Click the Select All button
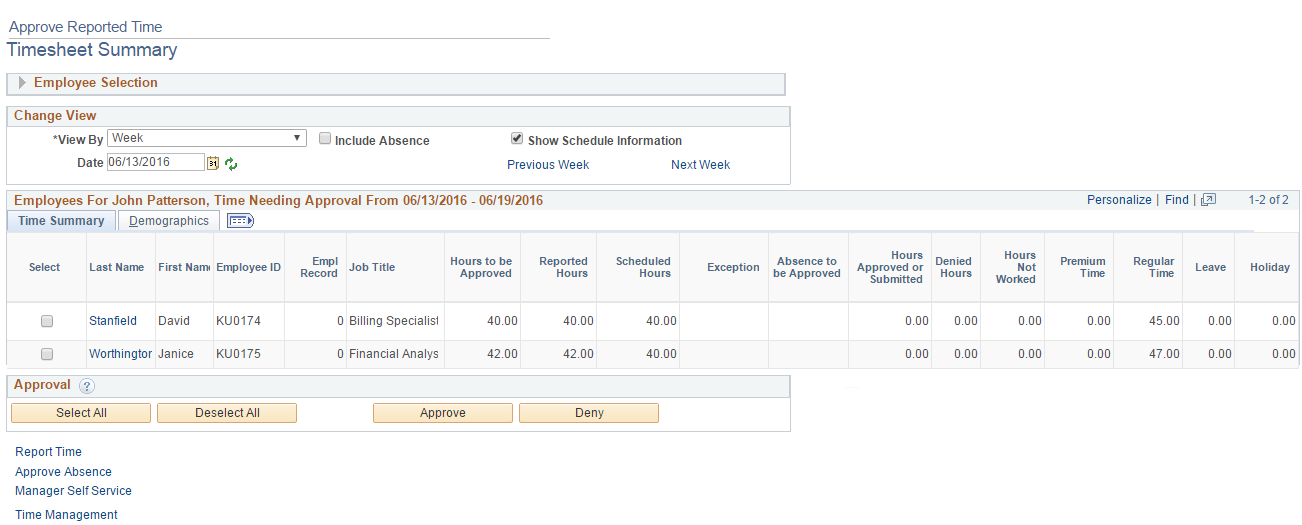The height and width of the screenshot is (525, 1302). [x=81, y=413]
